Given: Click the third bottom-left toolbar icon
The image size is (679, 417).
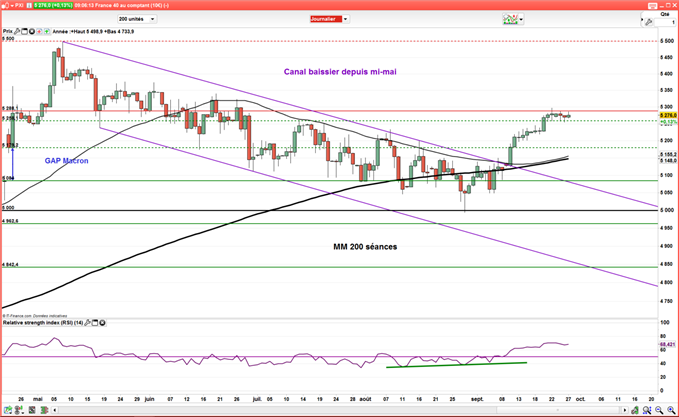Looking at the screenshot, I should [32, 410].
